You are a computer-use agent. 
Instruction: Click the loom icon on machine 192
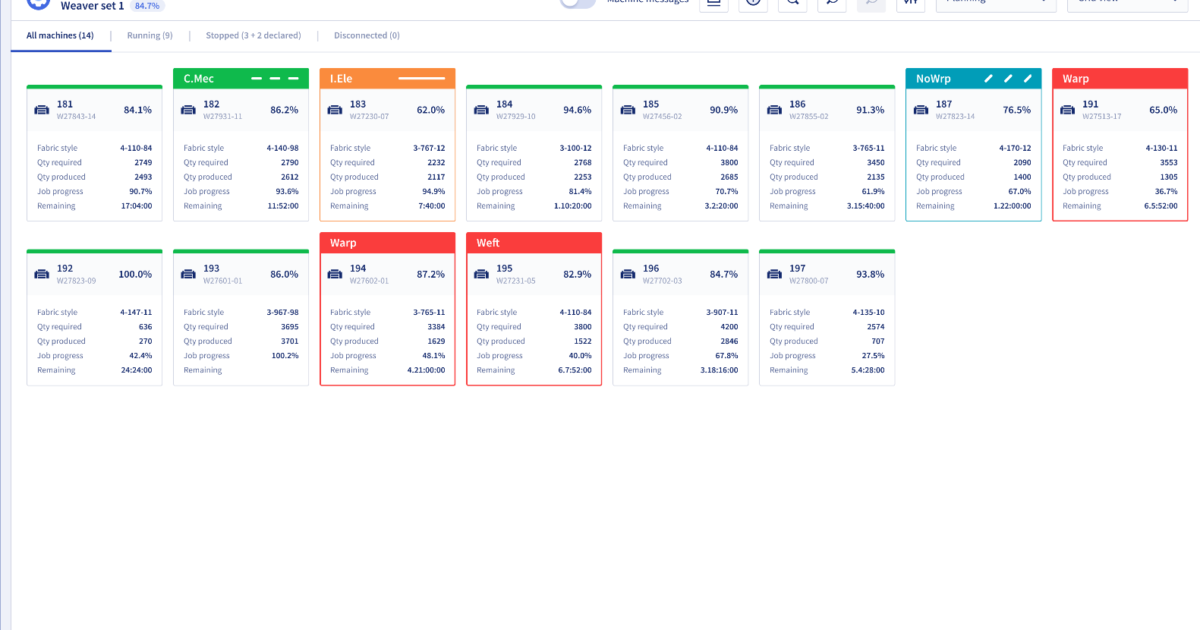42,274
